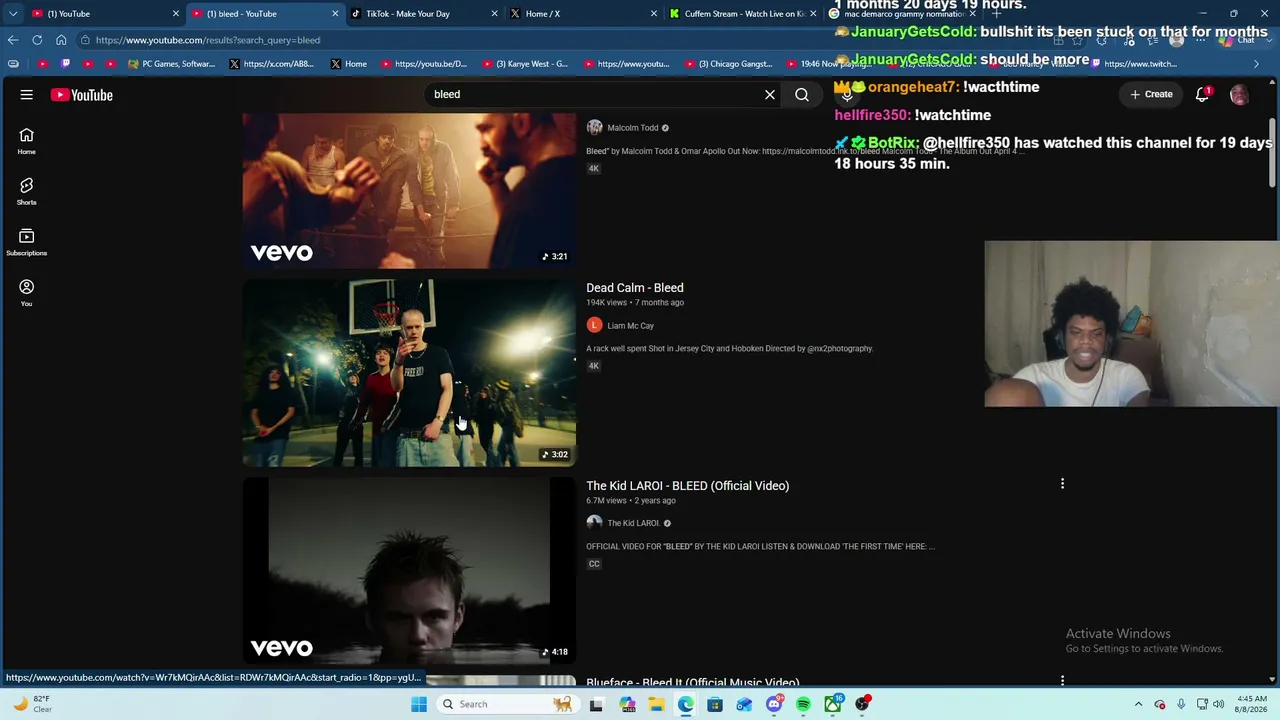
Task: Click the '194K views' text
Action: [606, 303]
